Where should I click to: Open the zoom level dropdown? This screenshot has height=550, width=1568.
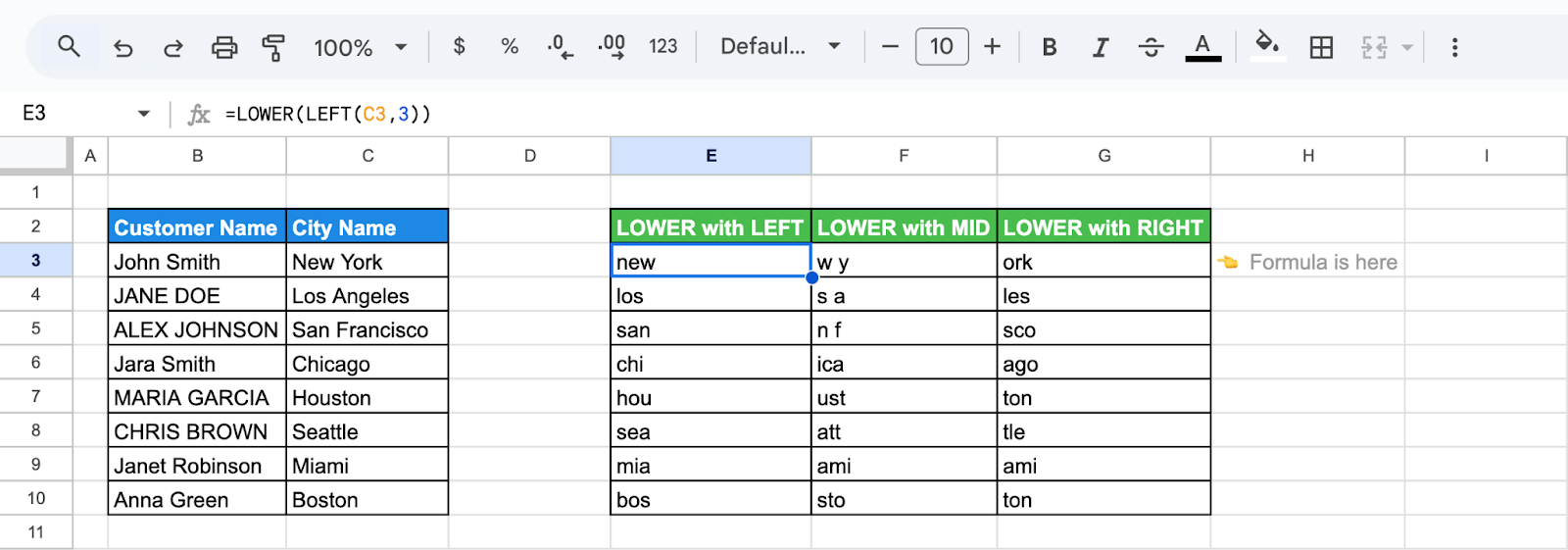click(361, 47)
